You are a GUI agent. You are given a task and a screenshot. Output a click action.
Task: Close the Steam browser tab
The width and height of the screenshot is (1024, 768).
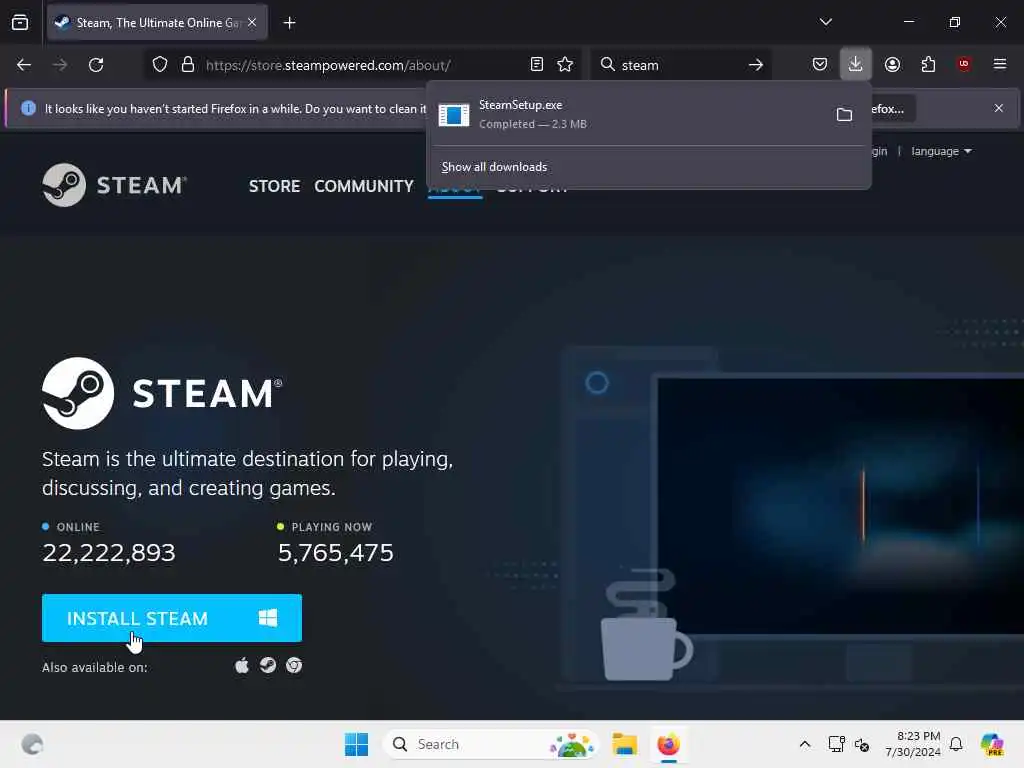(x=252, y=22)
